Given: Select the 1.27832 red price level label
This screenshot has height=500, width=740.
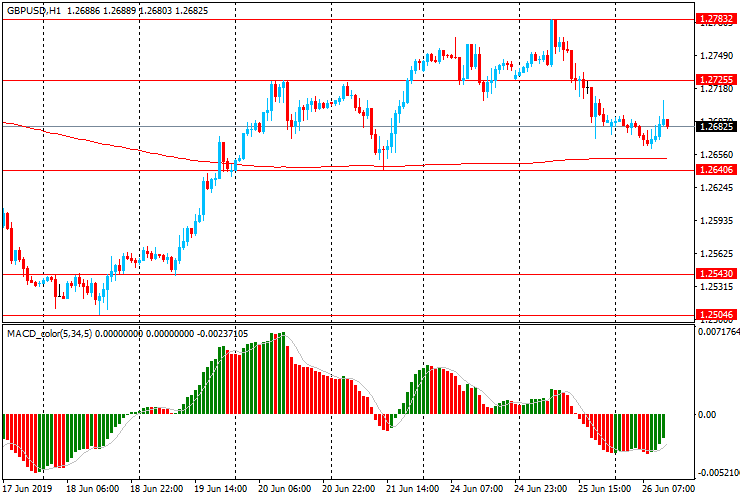Looking at the screenshot, I should 716,19.
